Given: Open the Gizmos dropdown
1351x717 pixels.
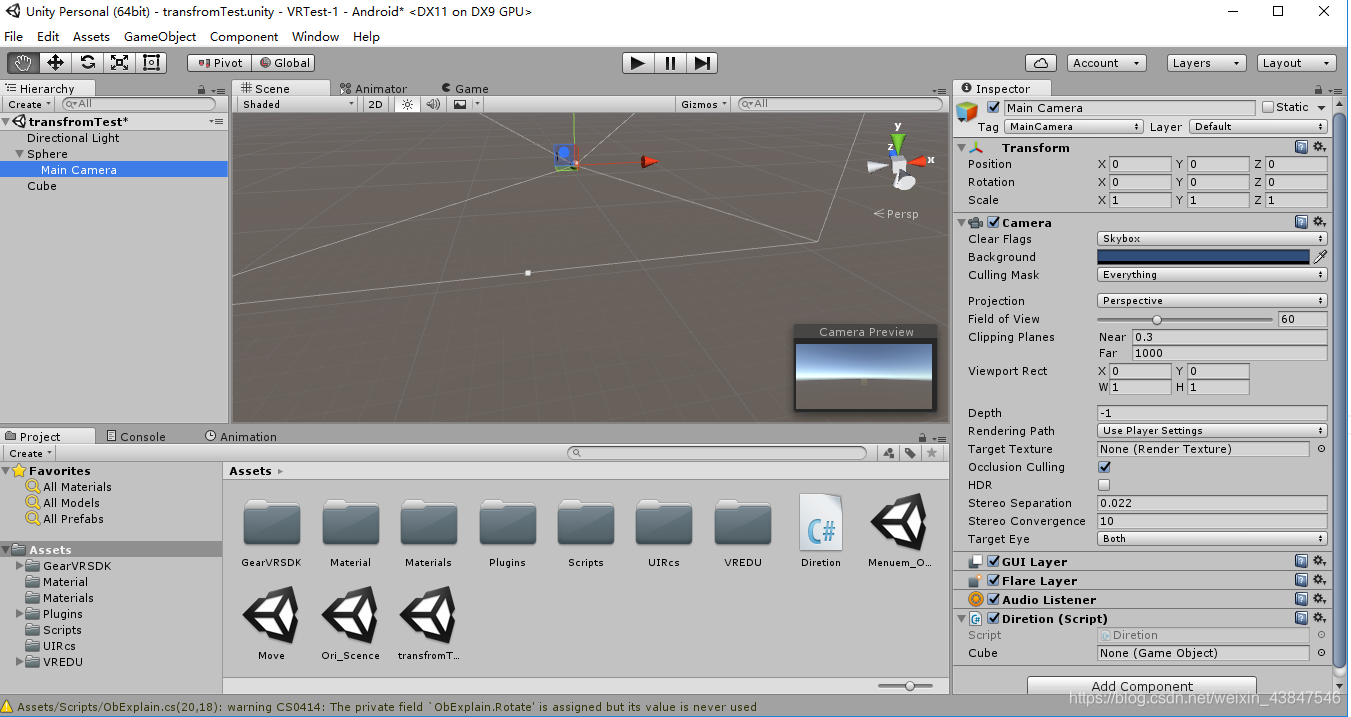Looking at the screenshot, I should click(704, 104).
